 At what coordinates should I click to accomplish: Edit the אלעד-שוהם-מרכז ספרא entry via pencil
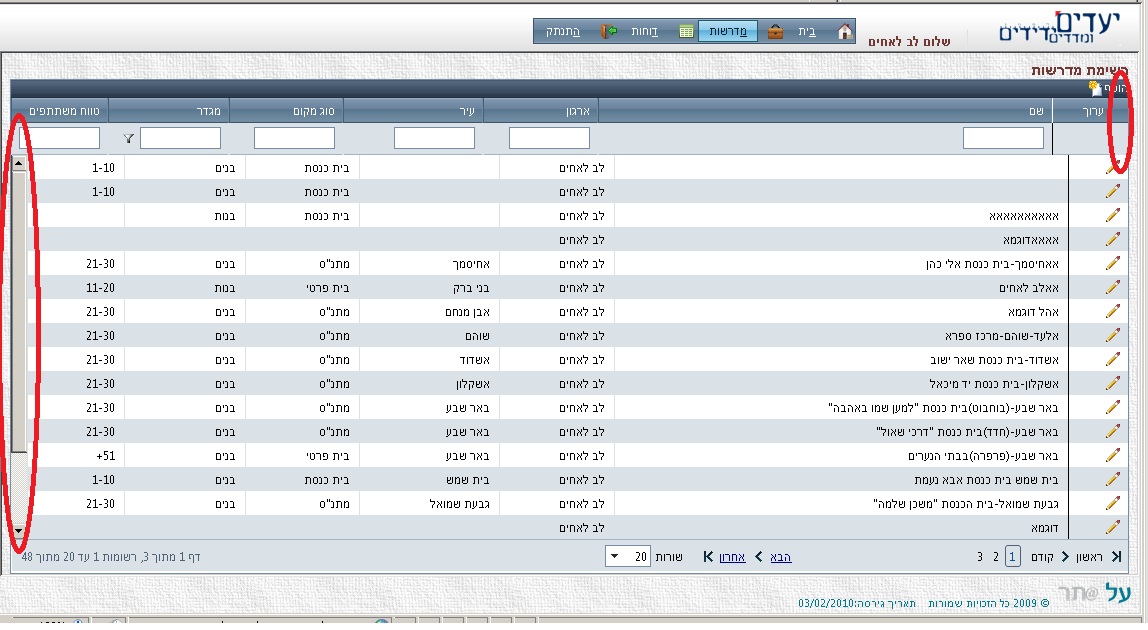[x=1113, y=336]
